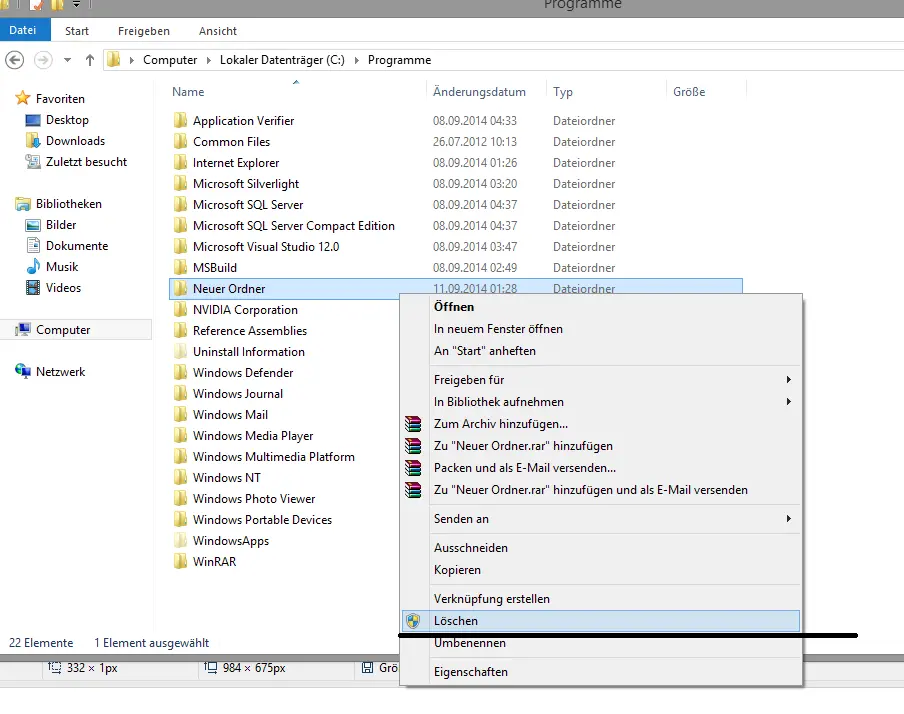
Task: Switch to the Ansicht ribbon tab
Action: (218, 31)
